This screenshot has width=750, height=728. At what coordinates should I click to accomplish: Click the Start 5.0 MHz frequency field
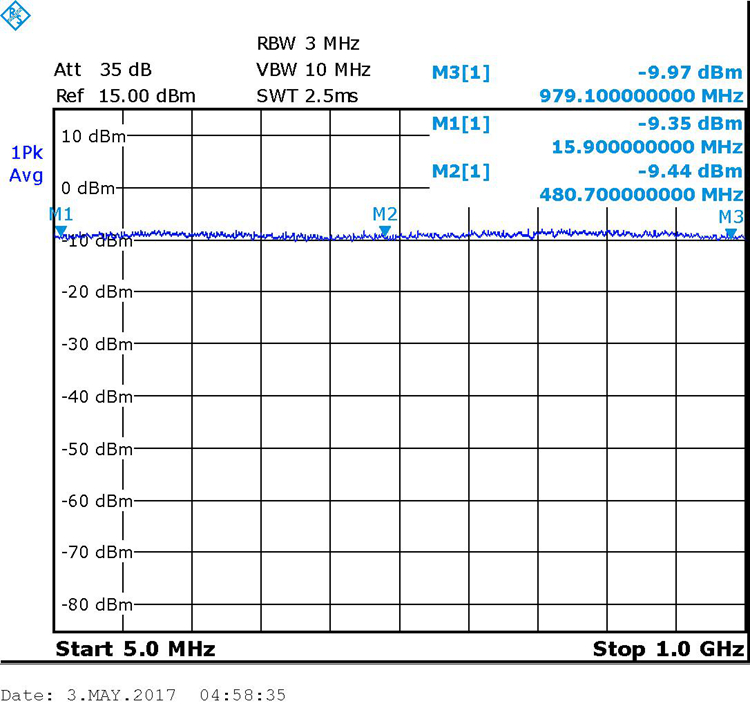pos(135,649)
